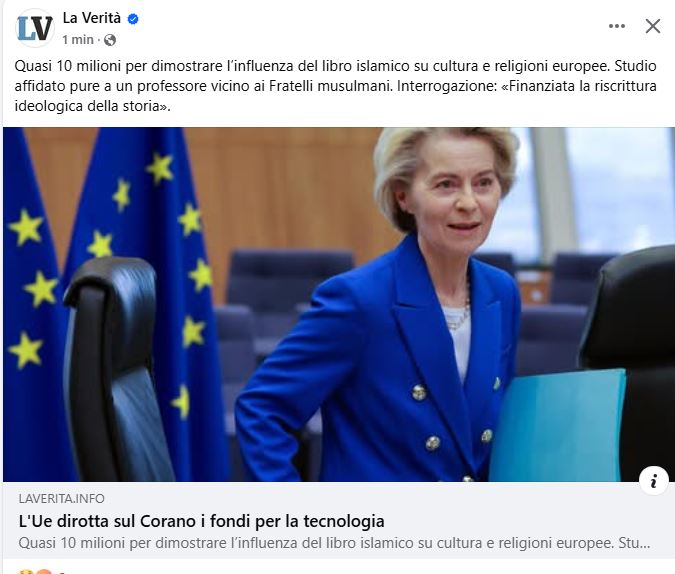
Task: Click the '1 min' post timestamp
Action: click(78, 40)
